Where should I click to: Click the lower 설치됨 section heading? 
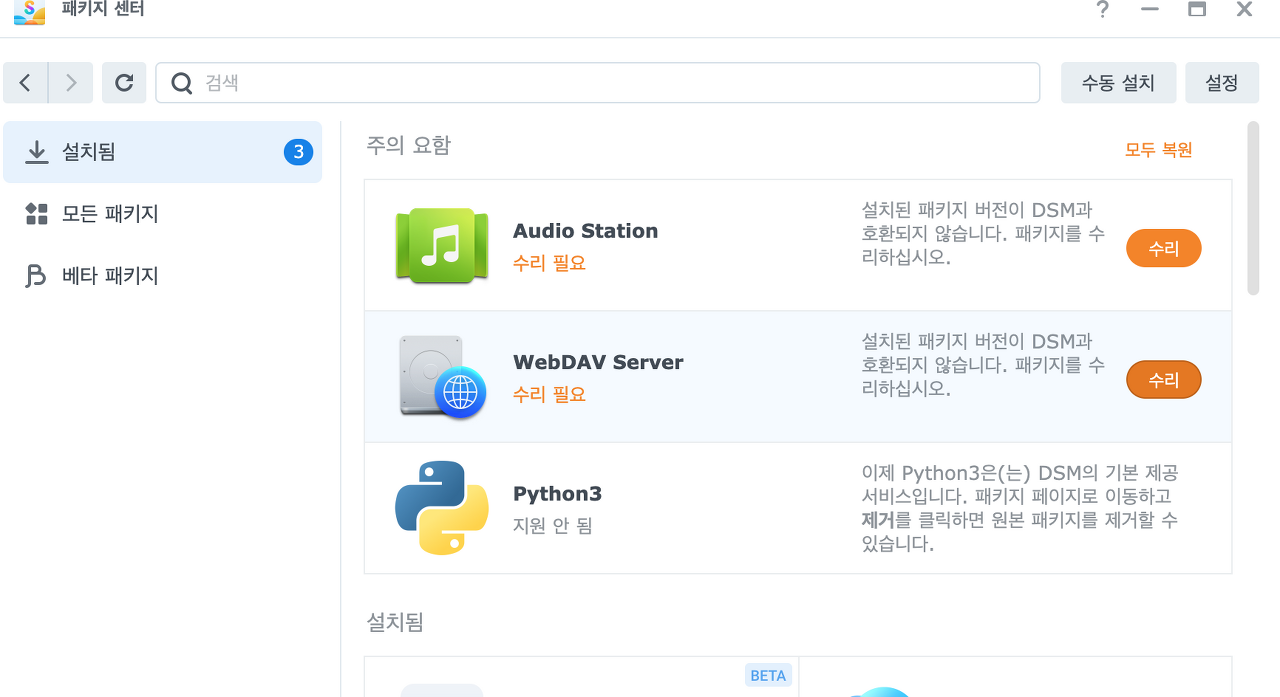pos(395,622)
